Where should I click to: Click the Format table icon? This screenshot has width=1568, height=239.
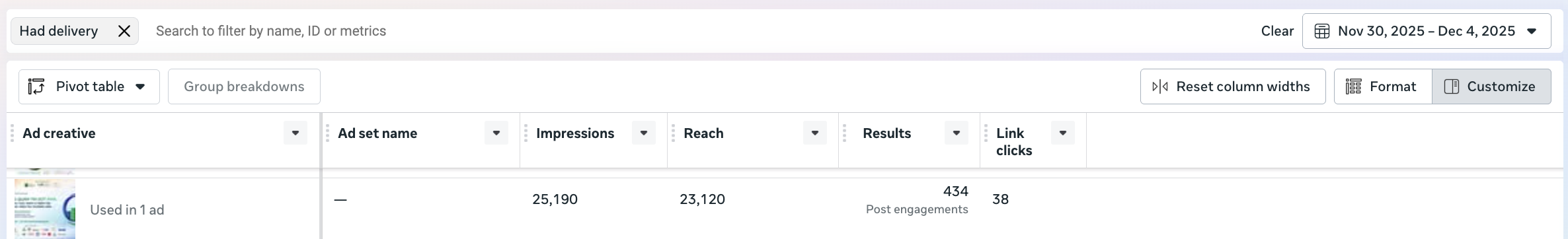(1353, 86)
